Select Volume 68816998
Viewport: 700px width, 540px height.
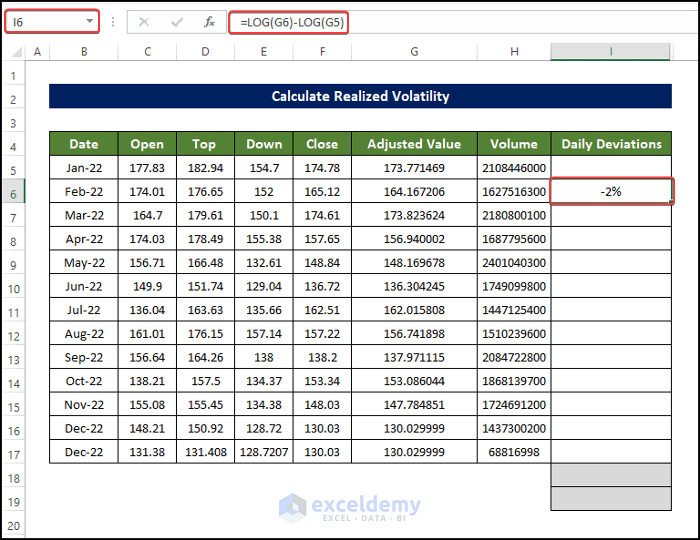click(x=514, y=452)
